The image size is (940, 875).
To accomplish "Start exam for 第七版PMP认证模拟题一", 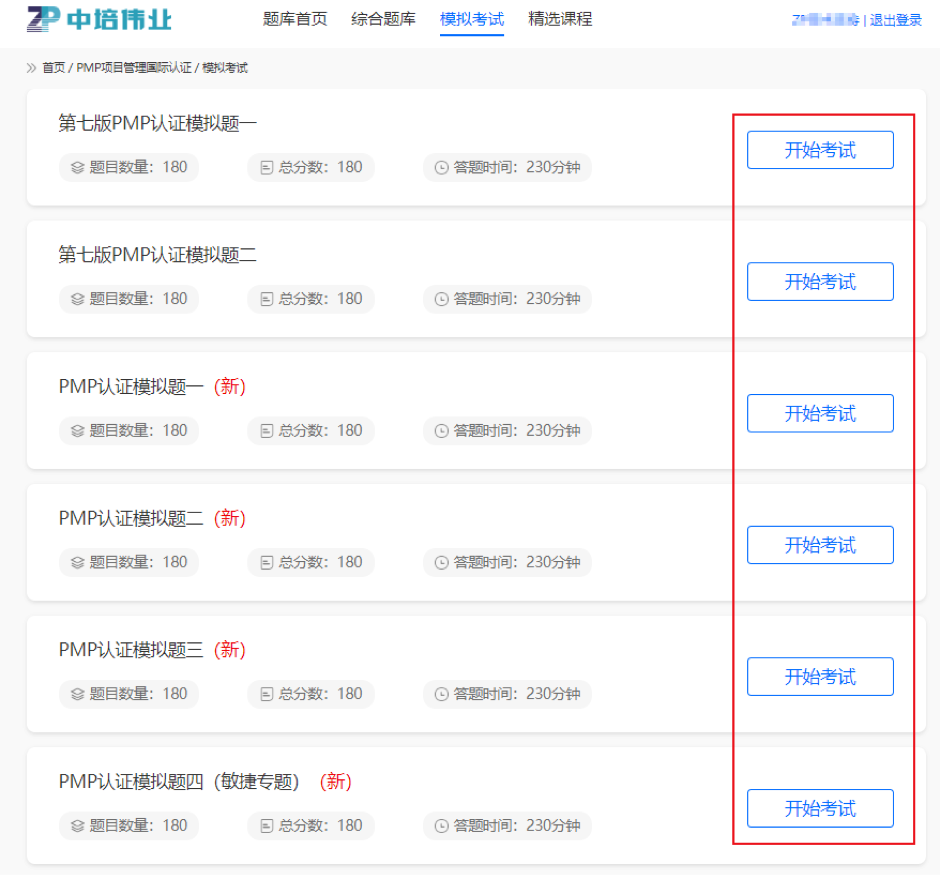I will [820, 150].
